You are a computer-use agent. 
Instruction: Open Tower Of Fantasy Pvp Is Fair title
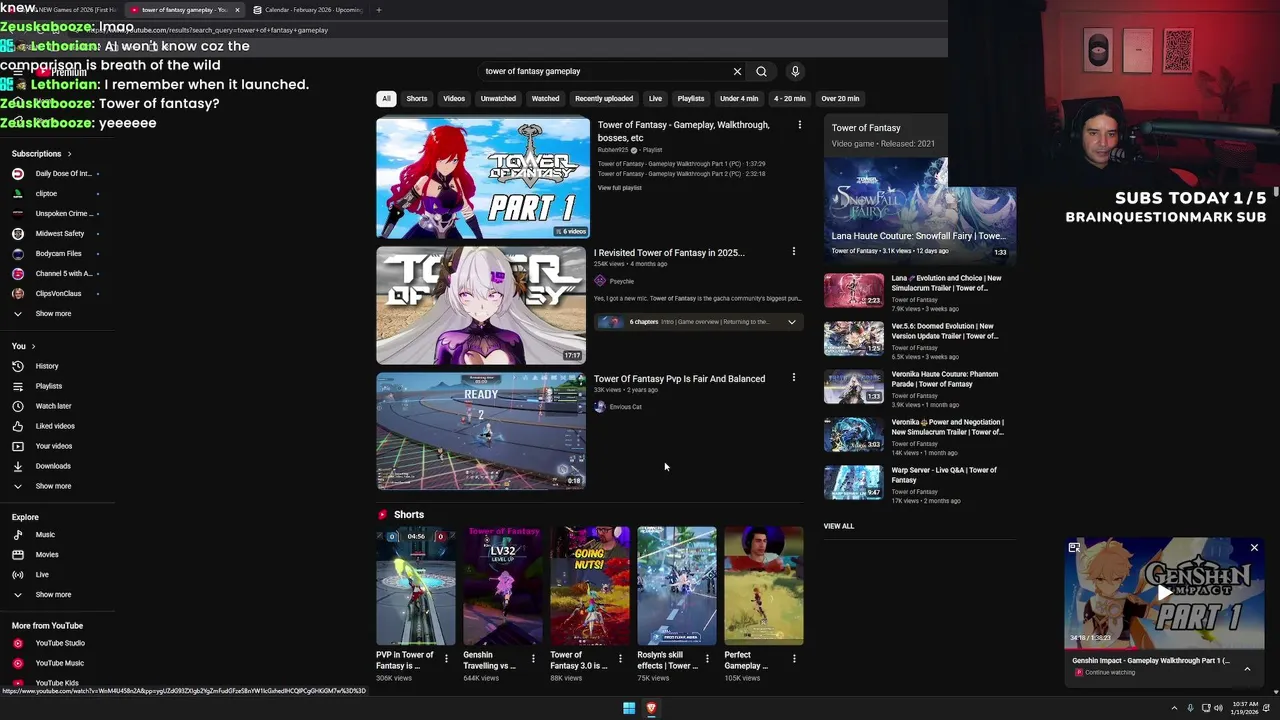pos(679,378)
